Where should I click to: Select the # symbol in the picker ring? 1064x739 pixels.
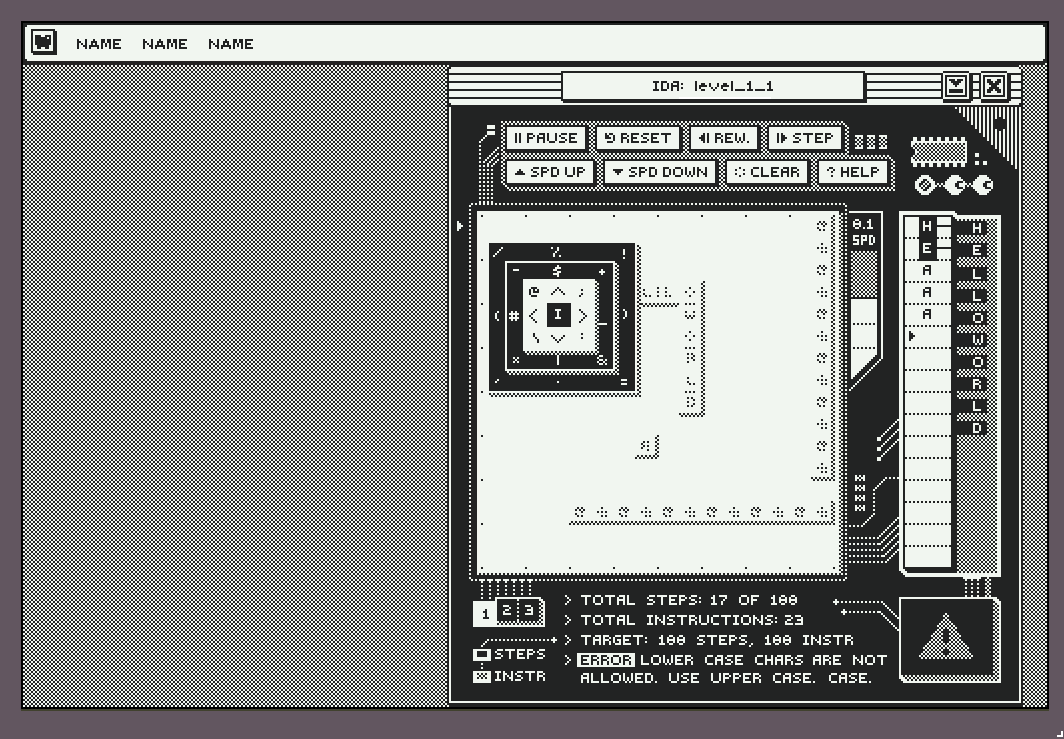click(x=514, y=316)
